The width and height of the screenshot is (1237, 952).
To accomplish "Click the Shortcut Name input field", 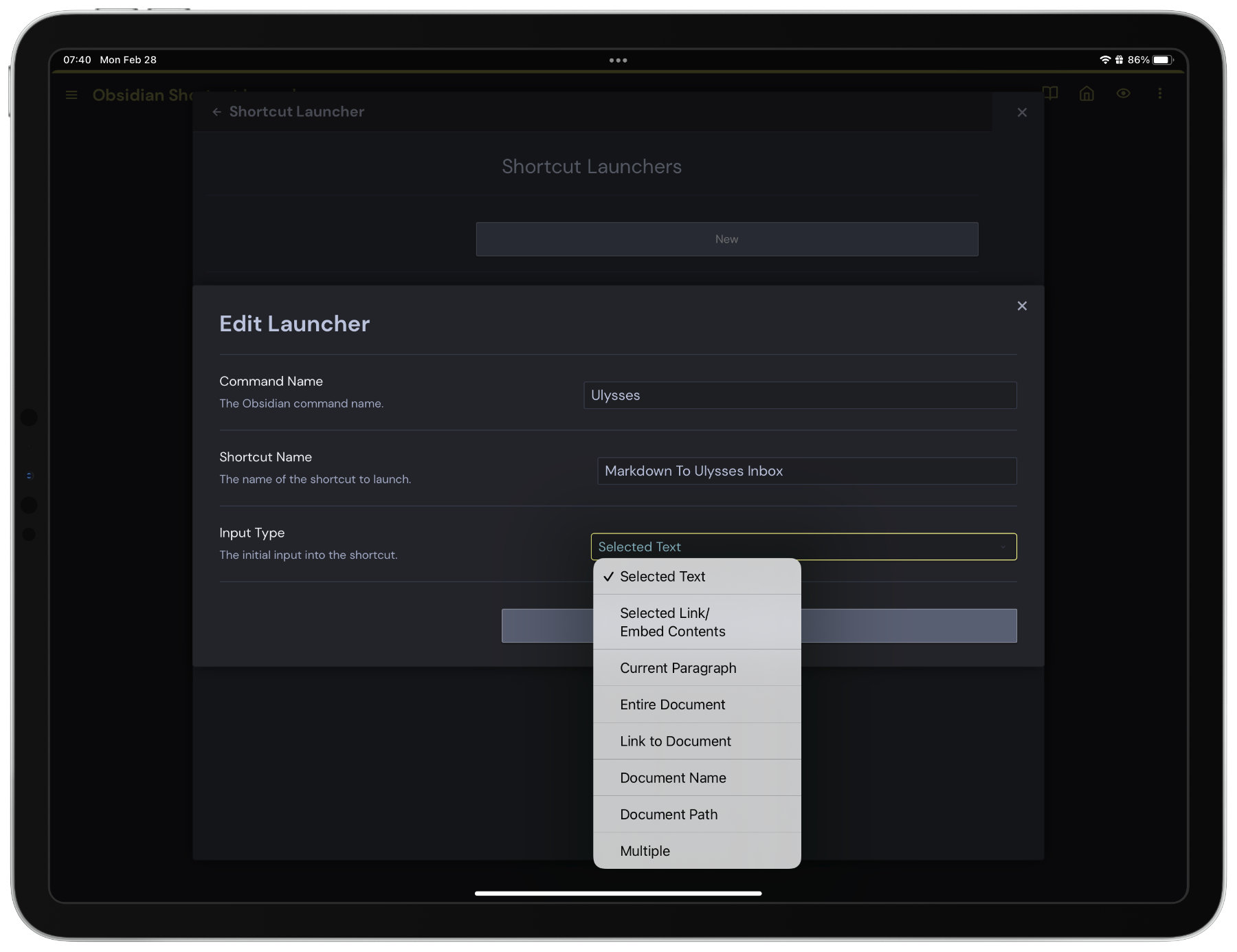I will point(806,471).
